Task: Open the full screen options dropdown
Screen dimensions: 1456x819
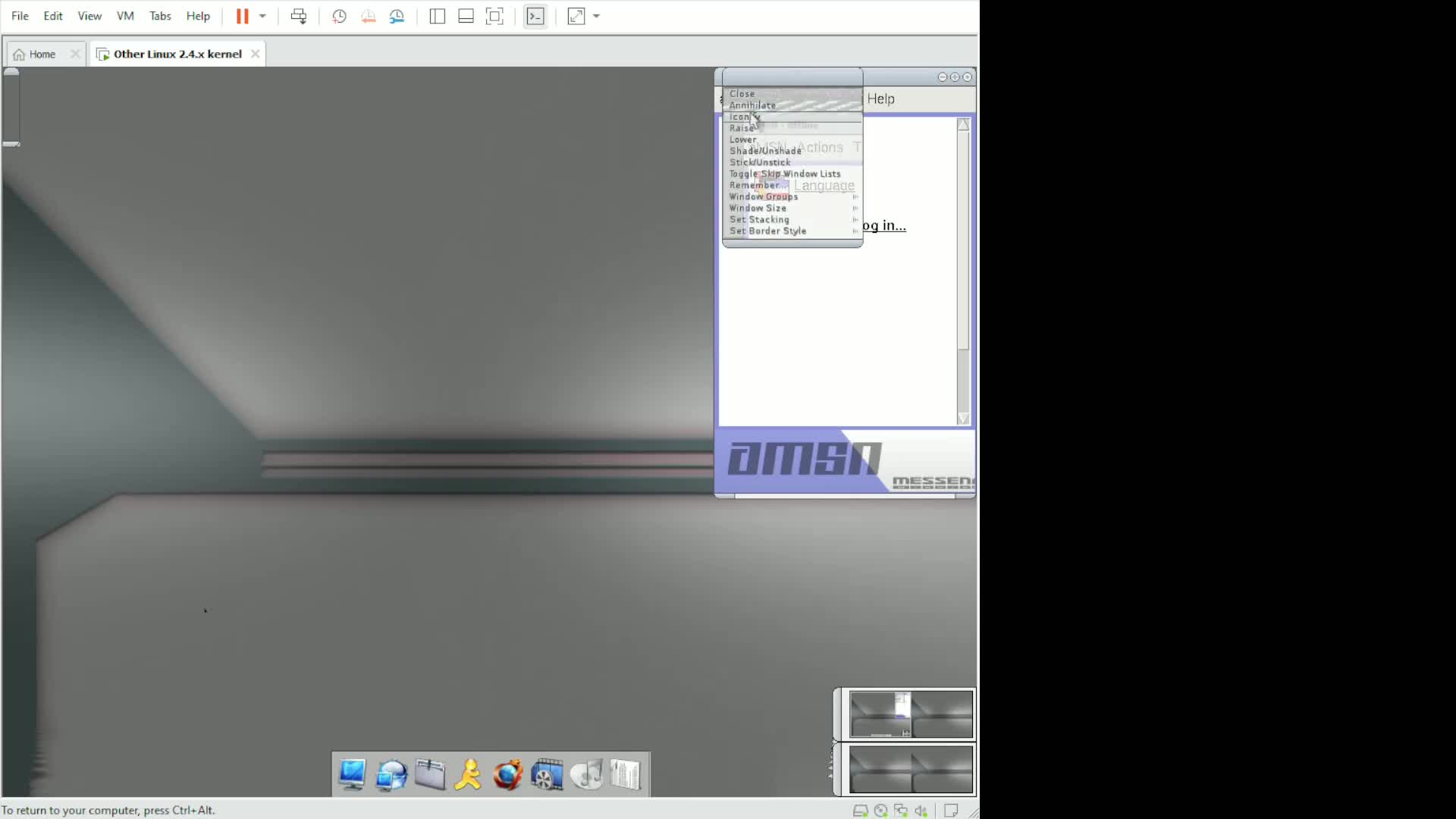Action: (x=598, y=16)
